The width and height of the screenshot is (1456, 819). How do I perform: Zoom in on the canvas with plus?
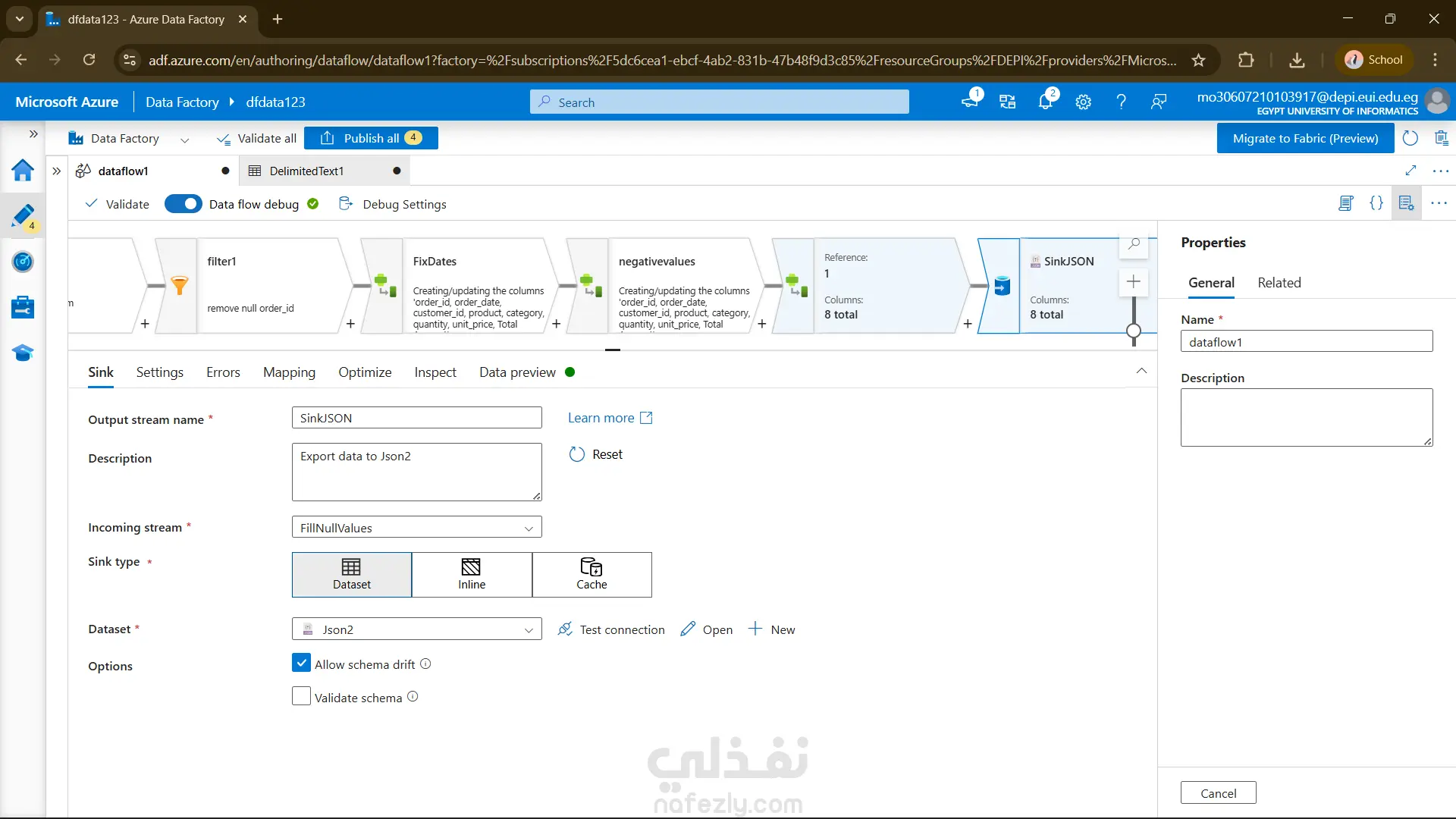(1134, 282)
